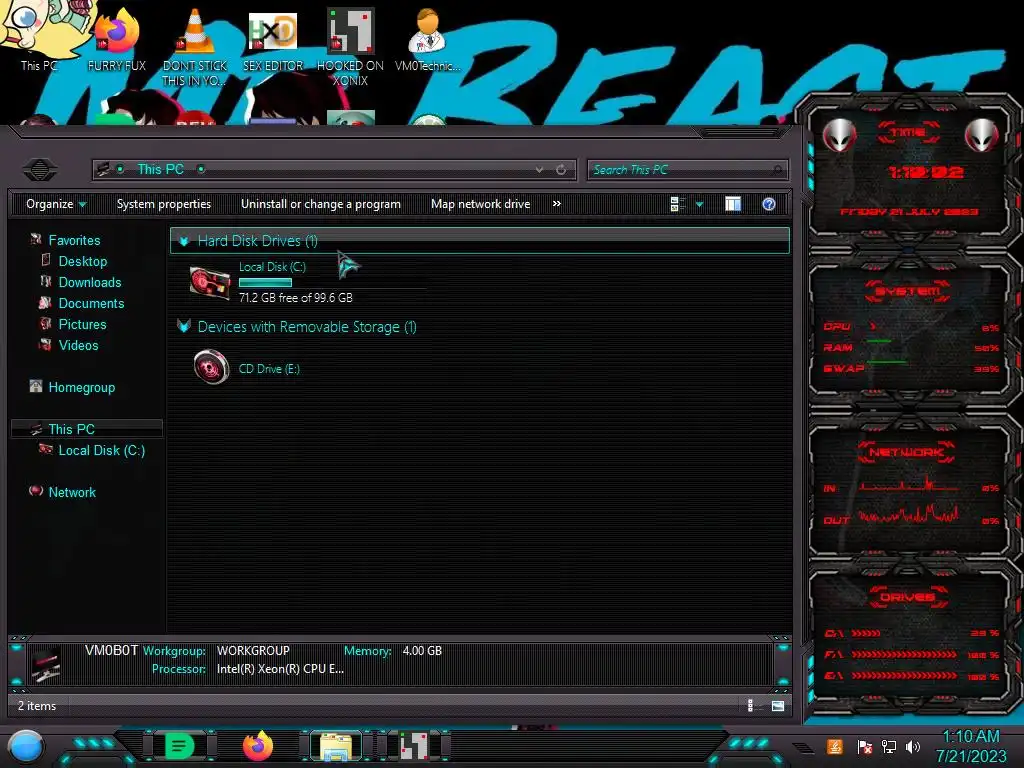Open the view options dropdown arrow
The width and height of the screenshot is (1024, 768).
coord(699,204)
